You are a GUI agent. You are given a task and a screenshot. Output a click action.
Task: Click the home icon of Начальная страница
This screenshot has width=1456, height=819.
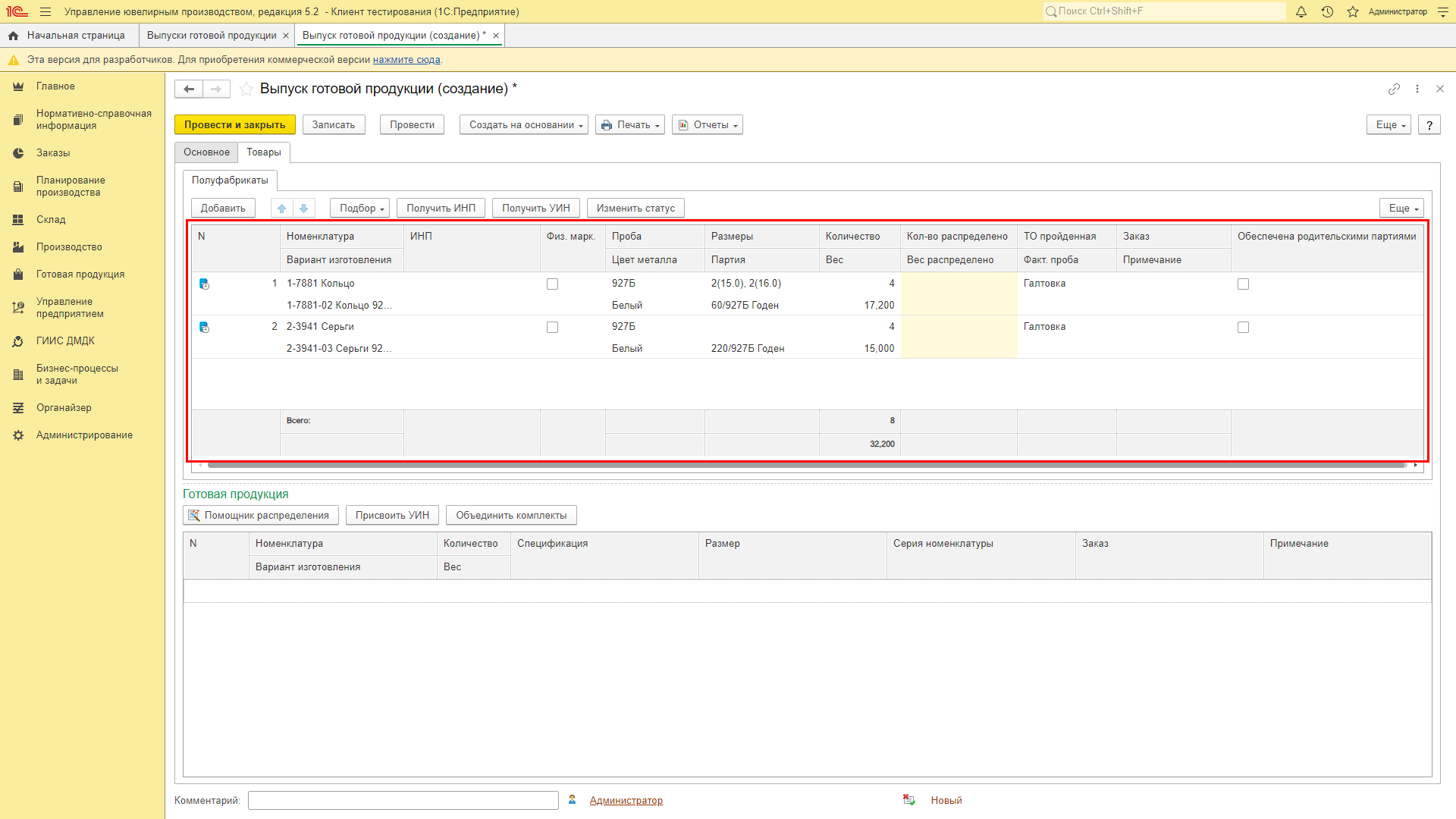coord(13,36)
